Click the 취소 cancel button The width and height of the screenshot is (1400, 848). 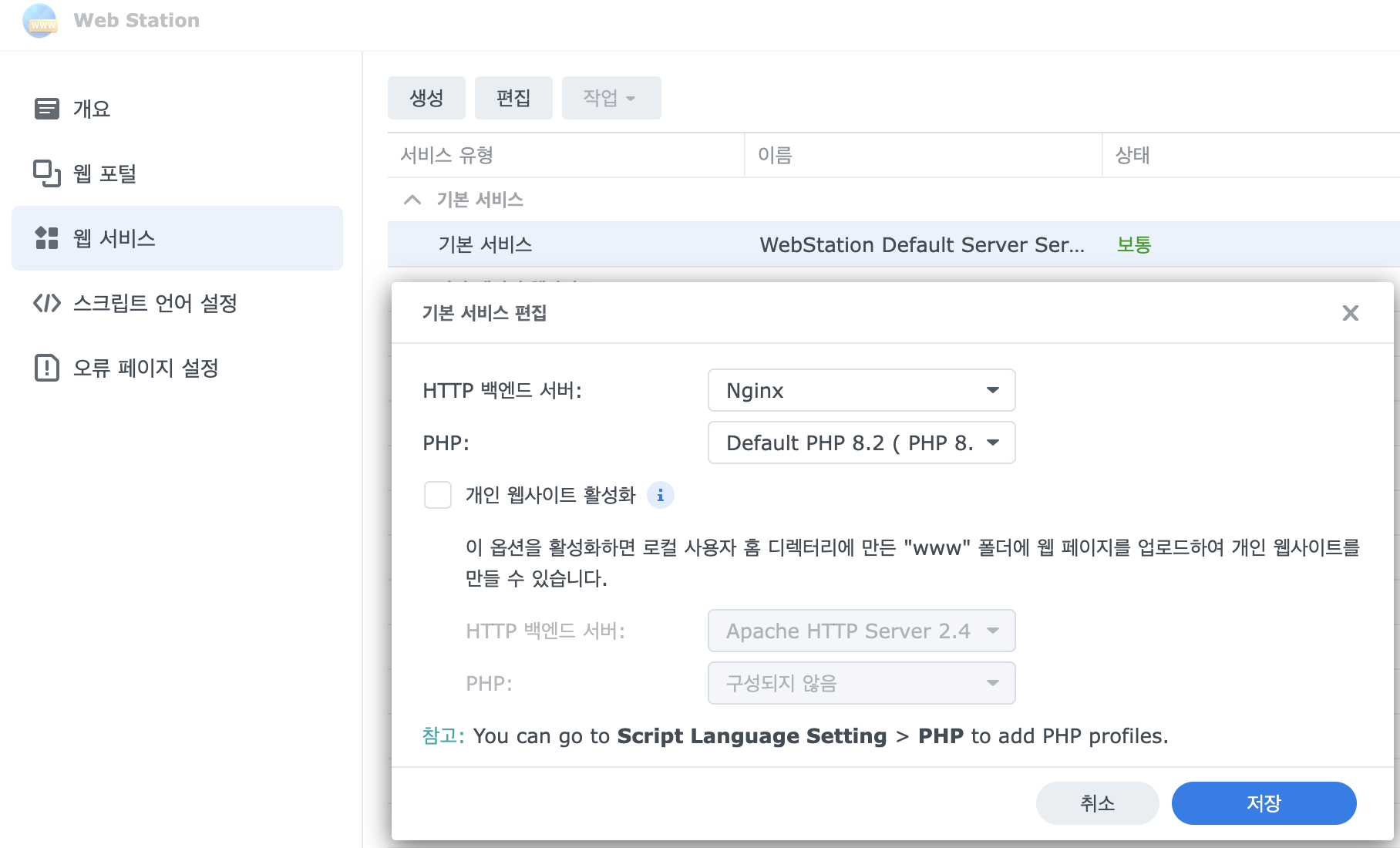coord(1097,803)
